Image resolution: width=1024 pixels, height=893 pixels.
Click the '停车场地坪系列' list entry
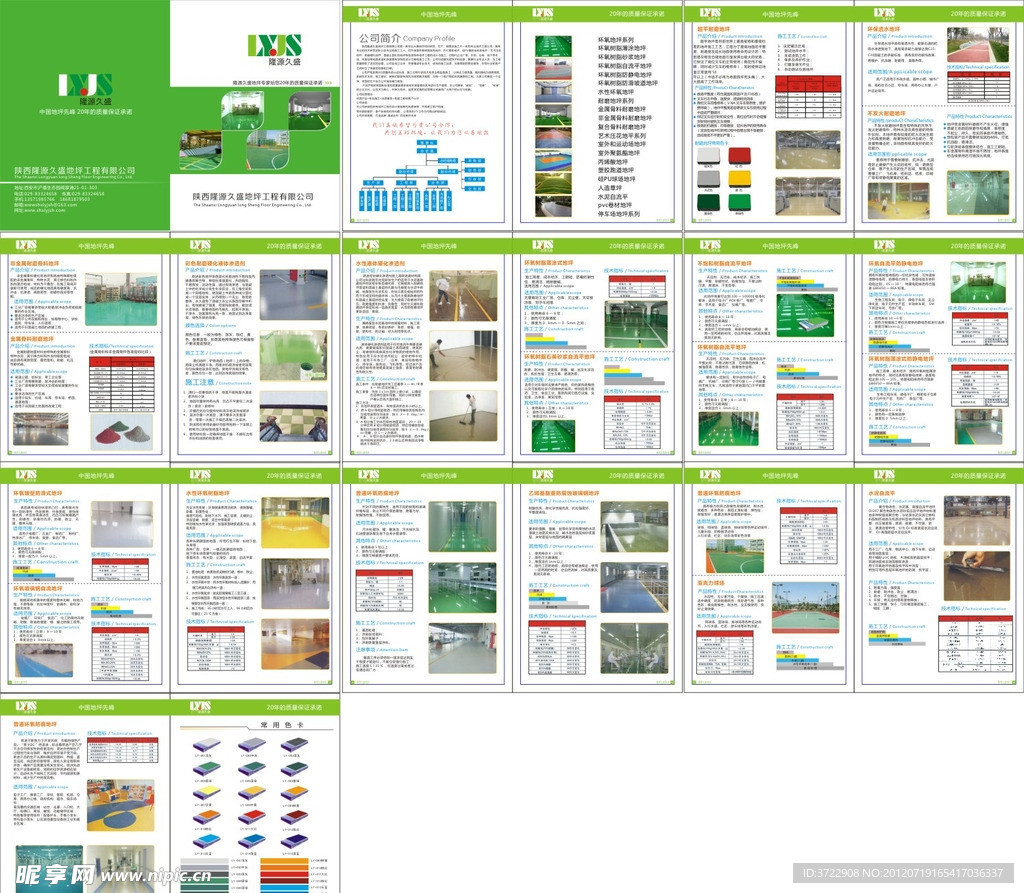coord(618,214)
